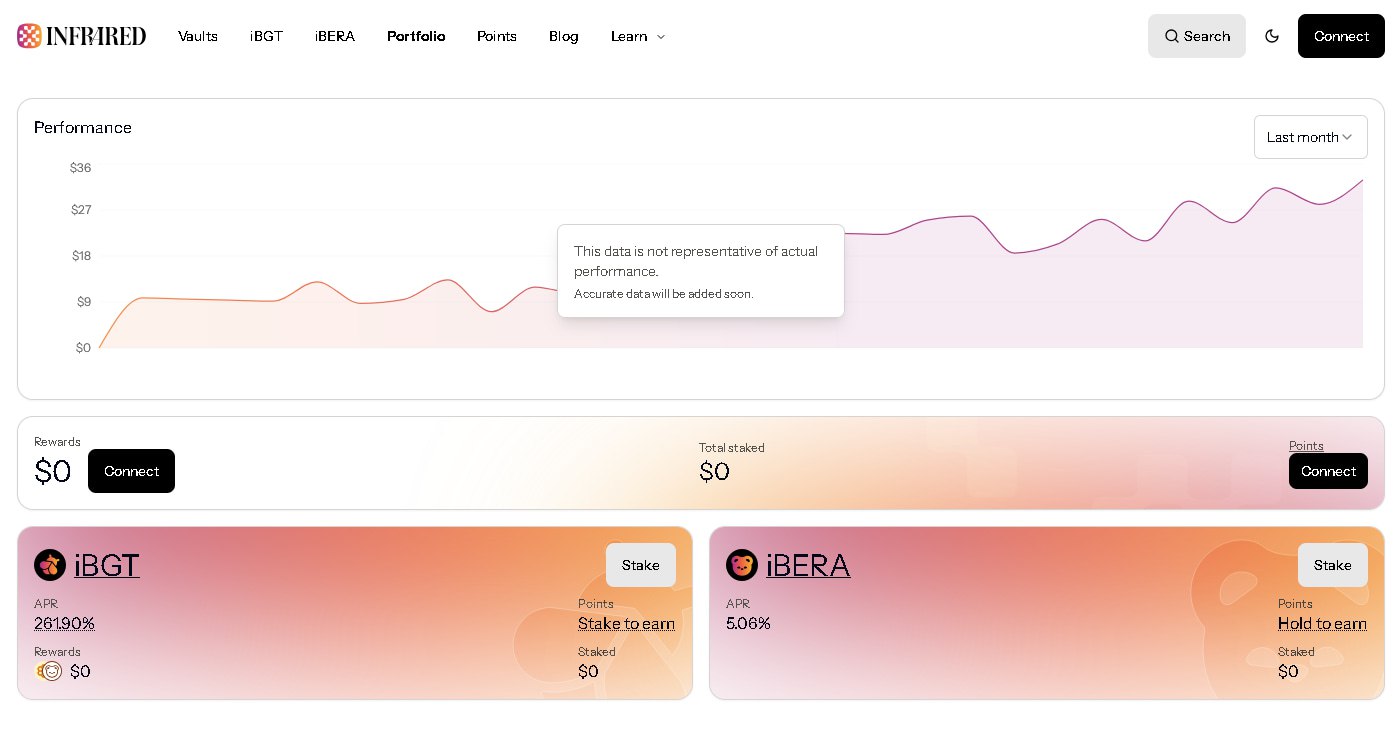
Task: Click the iBGT token icon
Action: click(x=50, y=565)
